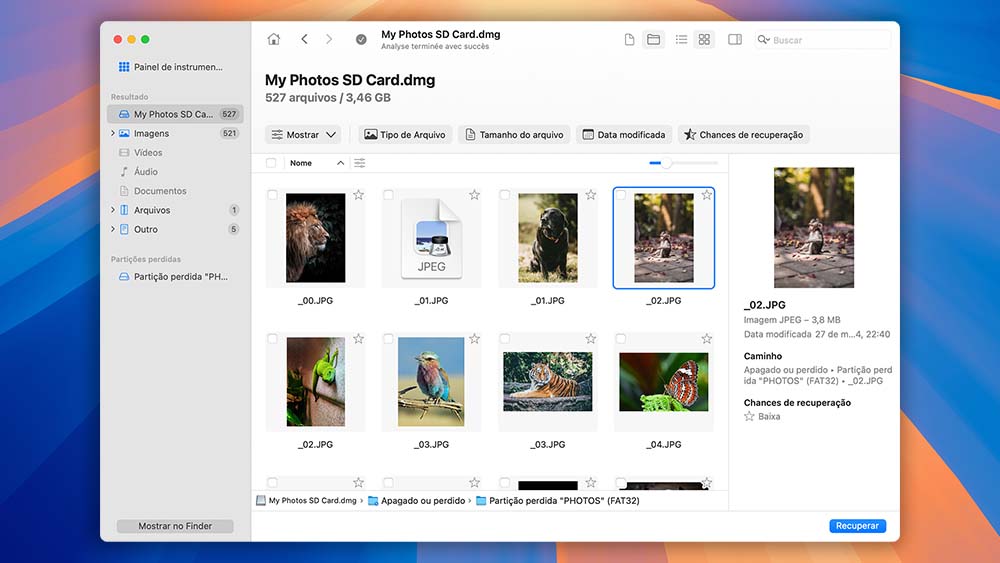
Task: Select the _03.JPG tiger thumbnail
Action: coord(548,382)
